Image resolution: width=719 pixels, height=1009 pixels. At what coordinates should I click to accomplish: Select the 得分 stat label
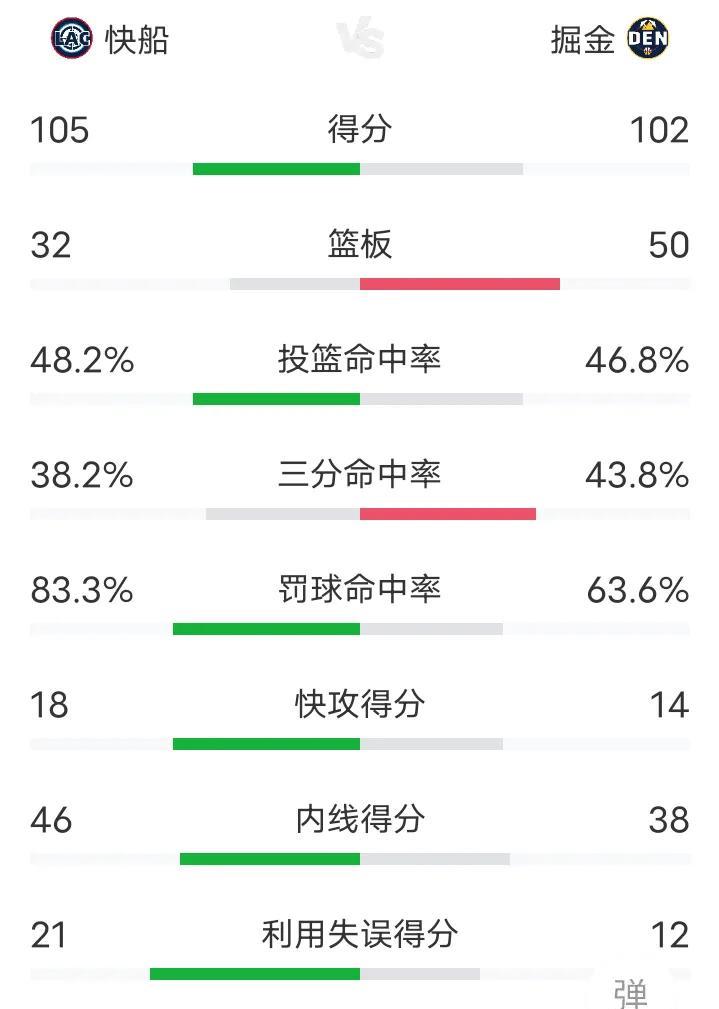pos(360,129)
